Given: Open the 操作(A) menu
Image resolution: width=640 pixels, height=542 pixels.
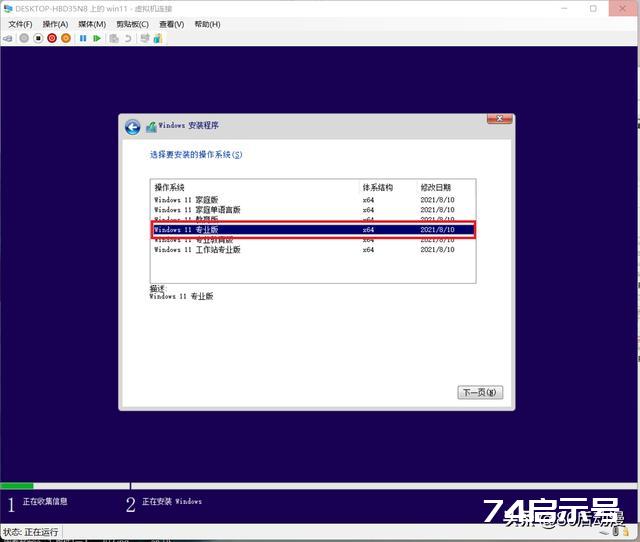Looking at the screenshot, I should [56, 24].
